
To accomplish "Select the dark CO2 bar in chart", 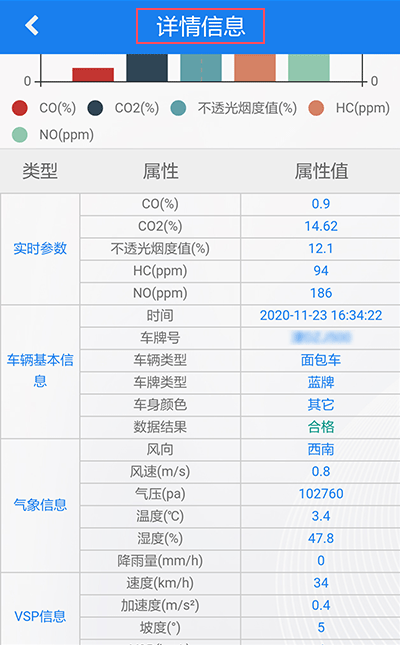I will click(x=147, y=68).
